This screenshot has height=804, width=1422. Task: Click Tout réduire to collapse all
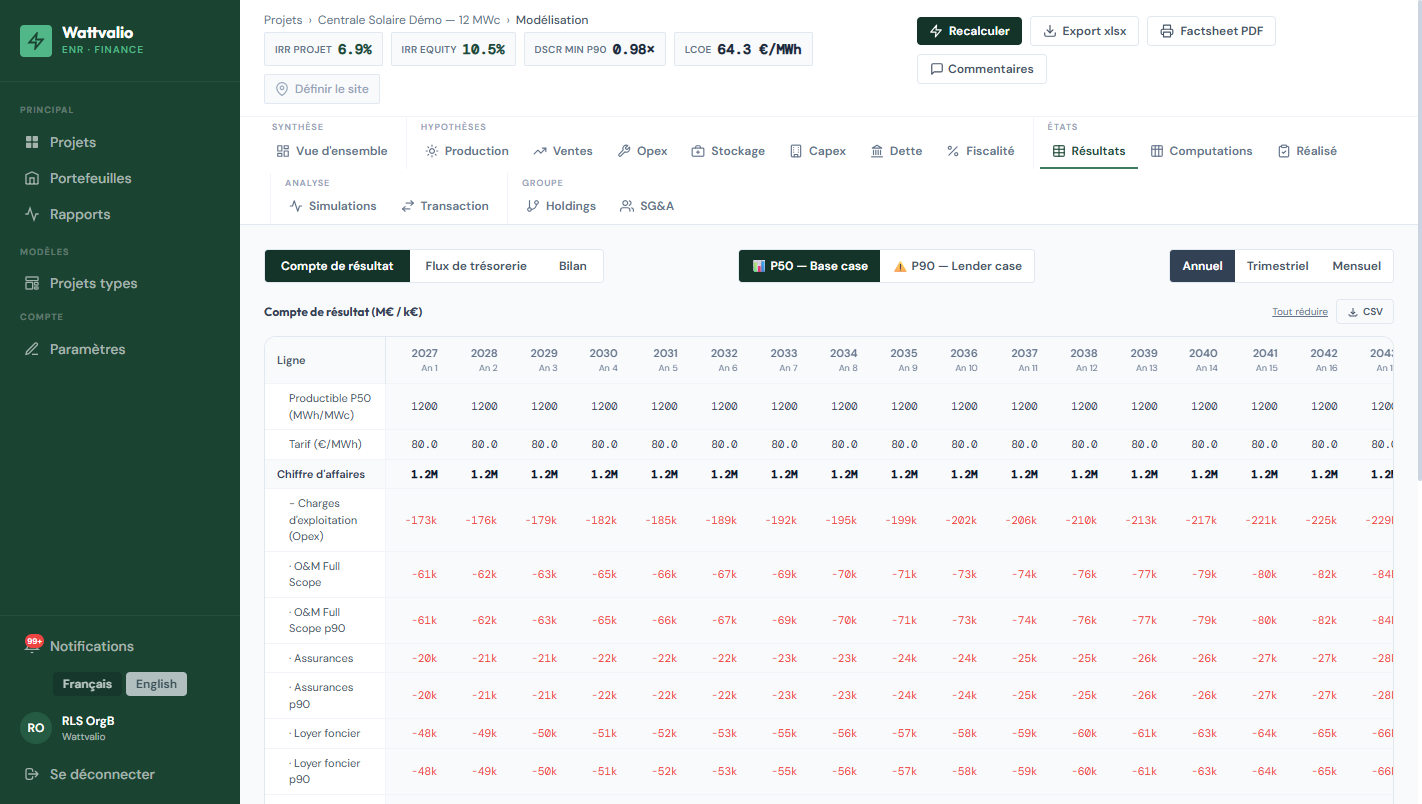point(1300,312)
